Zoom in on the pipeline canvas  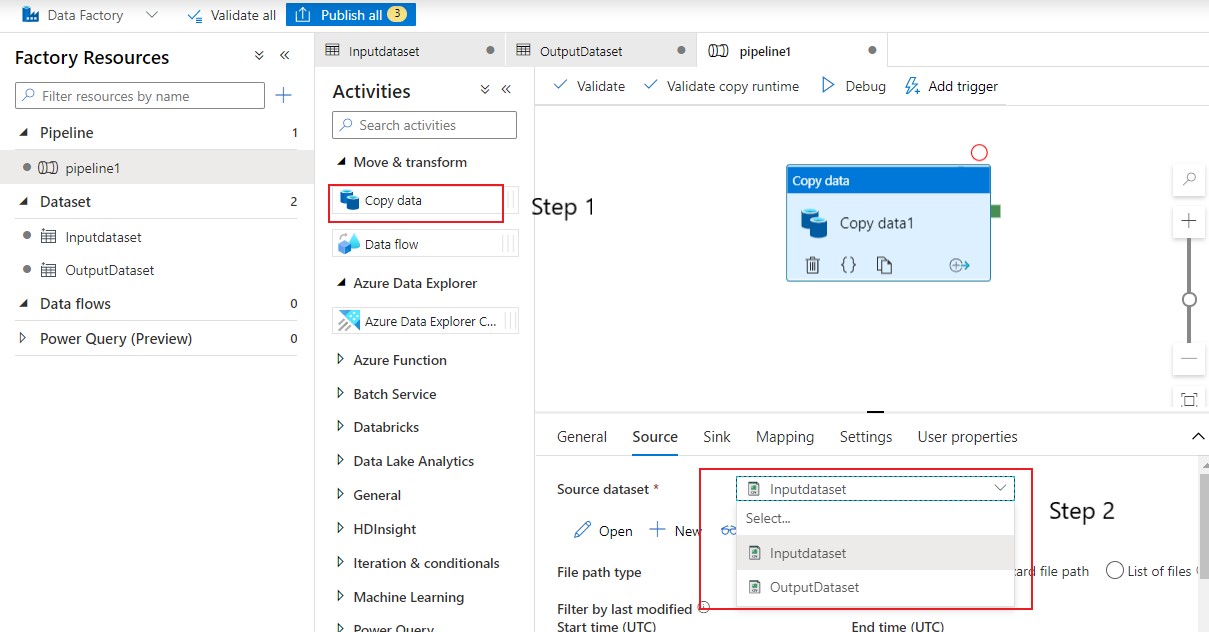[1189, 221]
